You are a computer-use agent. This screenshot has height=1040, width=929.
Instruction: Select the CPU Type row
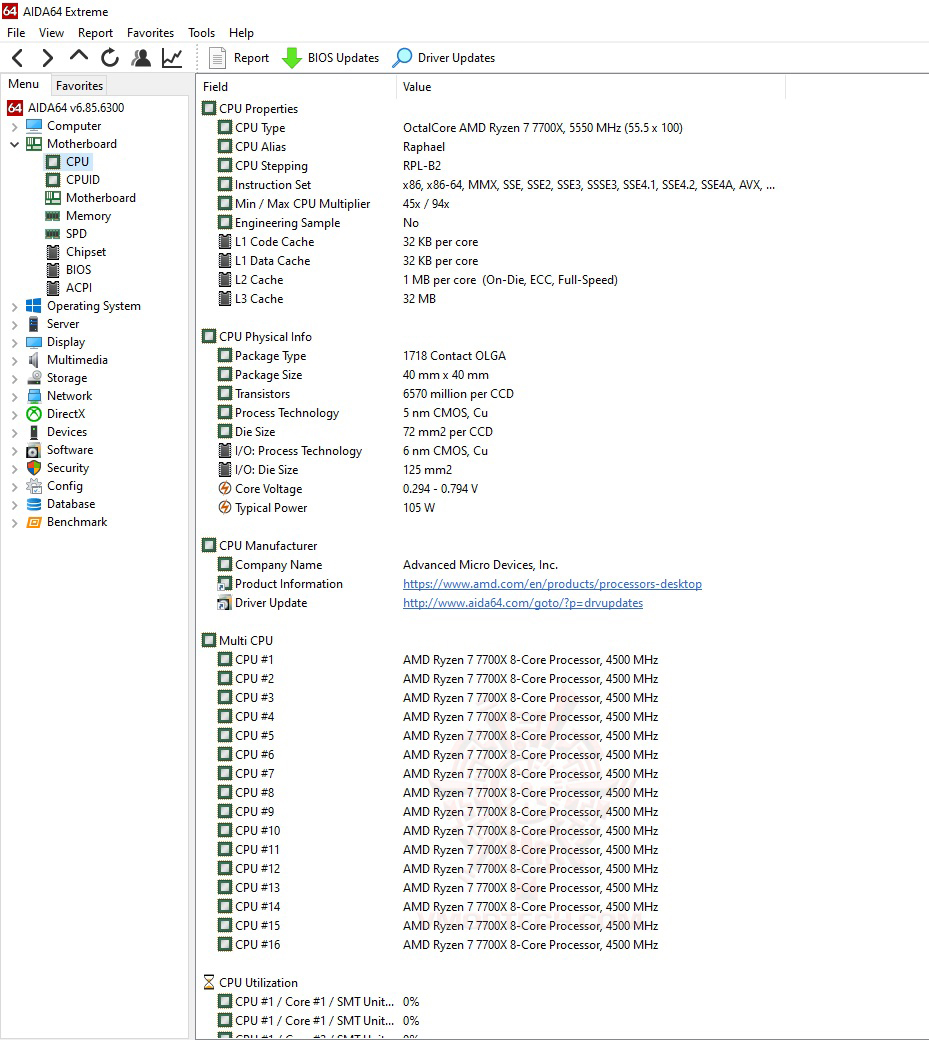pyautogui.click(x=491, y=128)
